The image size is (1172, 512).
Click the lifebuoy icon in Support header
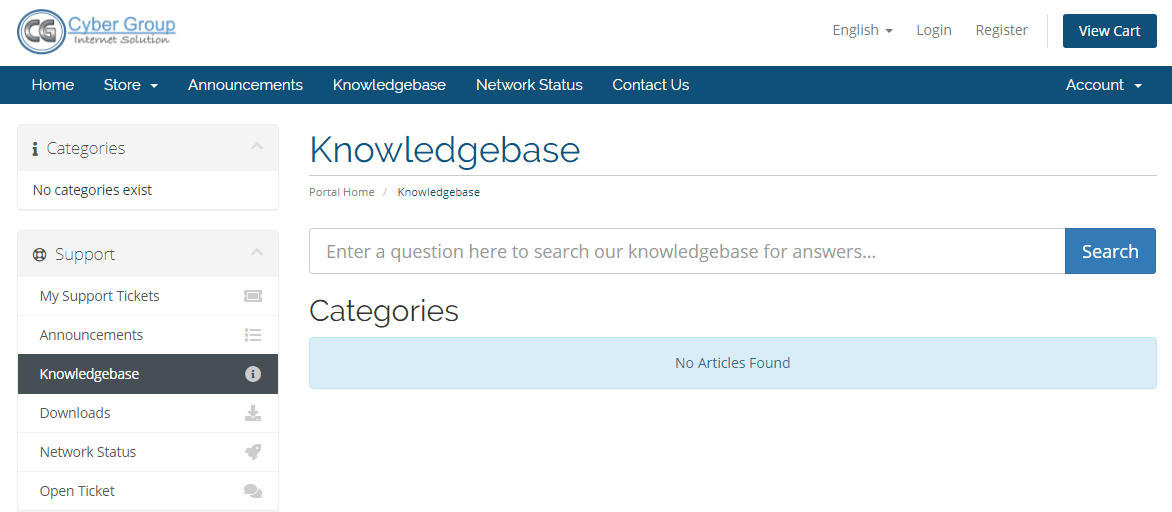pos(40,255)
